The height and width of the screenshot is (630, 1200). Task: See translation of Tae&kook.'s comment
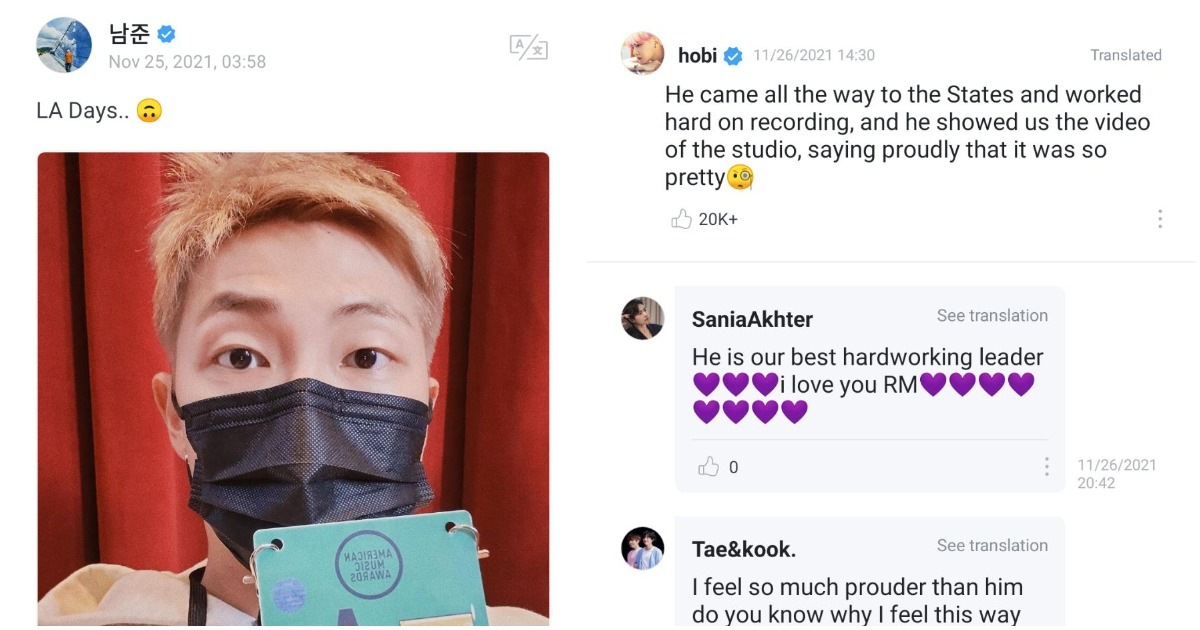coord(992,546)
